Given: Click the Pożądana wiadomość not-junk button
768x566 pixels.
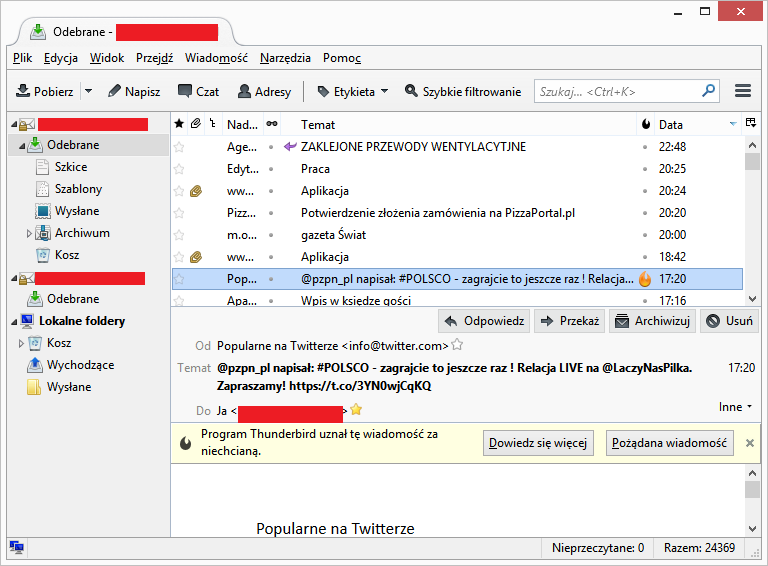Looking at the screenshot, I should [x=669, y=443].
